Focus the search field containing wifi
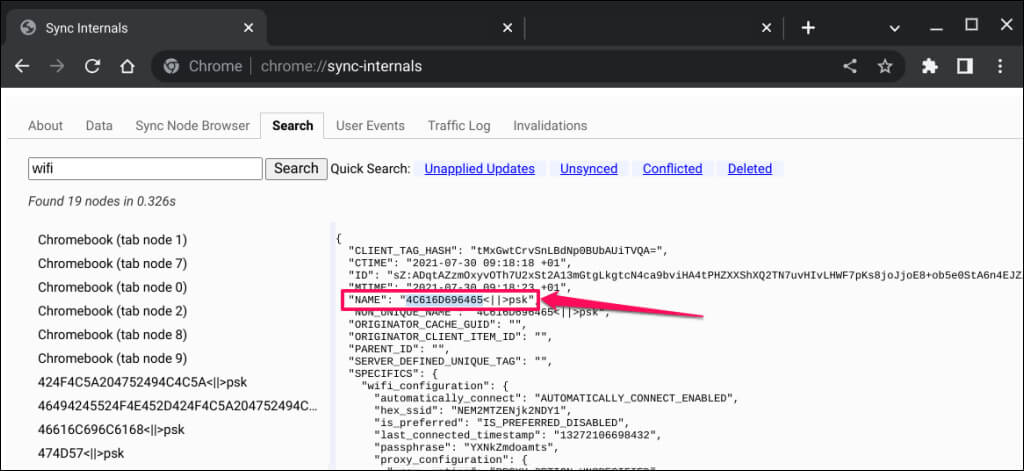 (145, 169)
